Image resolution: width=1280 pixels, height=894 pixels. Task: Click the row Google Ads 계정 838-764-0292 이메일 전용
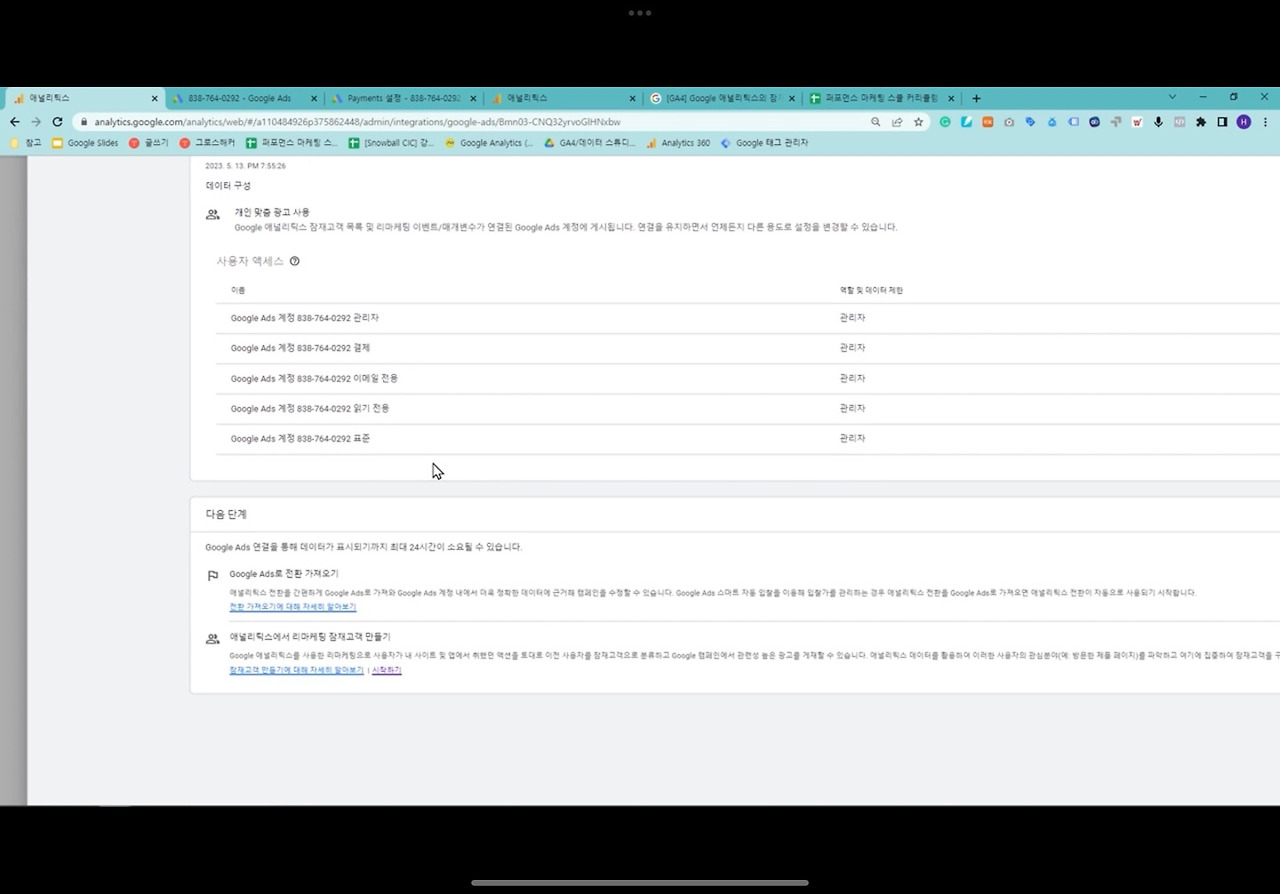point(748,378)
